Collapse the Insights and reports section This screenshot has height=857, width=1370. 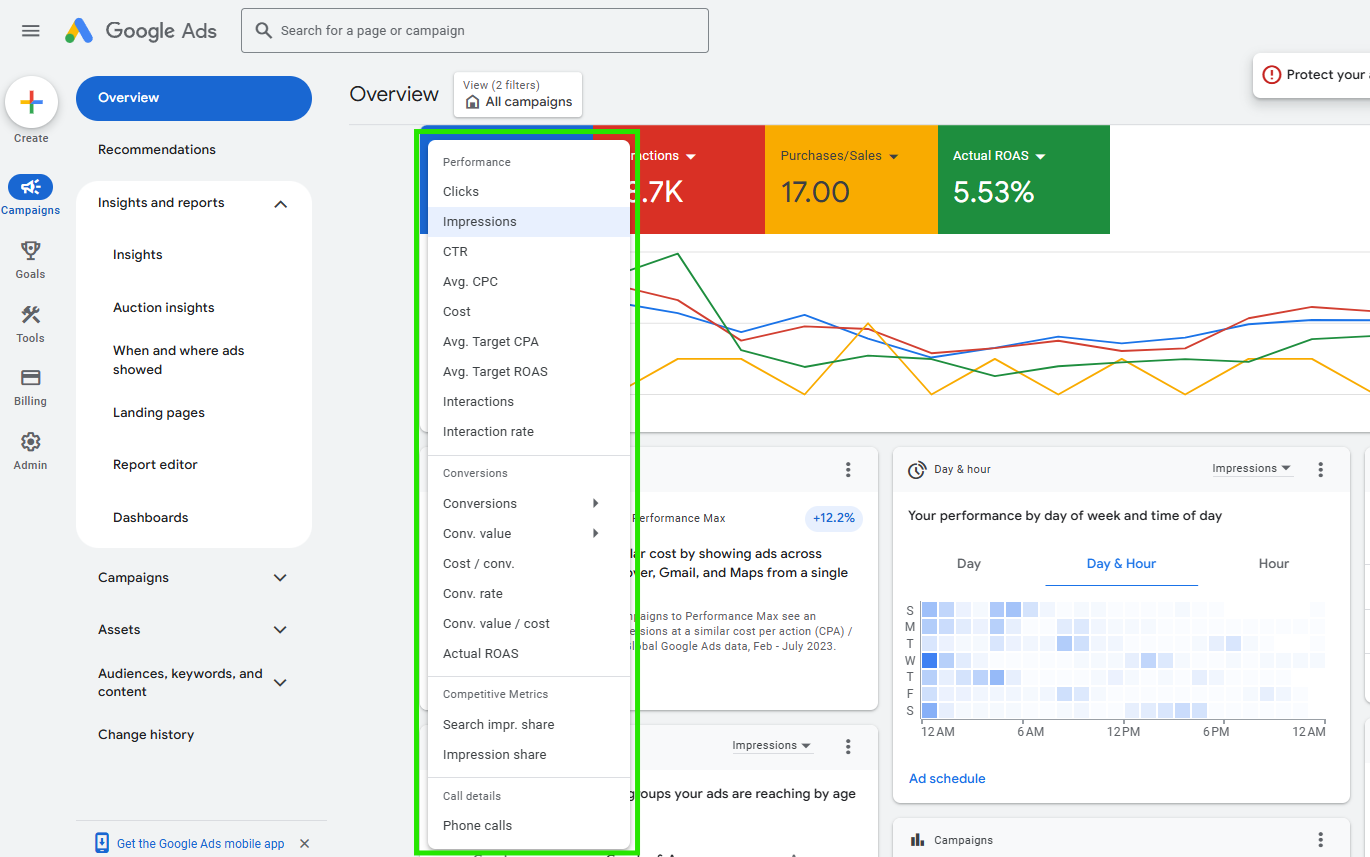point(281,204)
